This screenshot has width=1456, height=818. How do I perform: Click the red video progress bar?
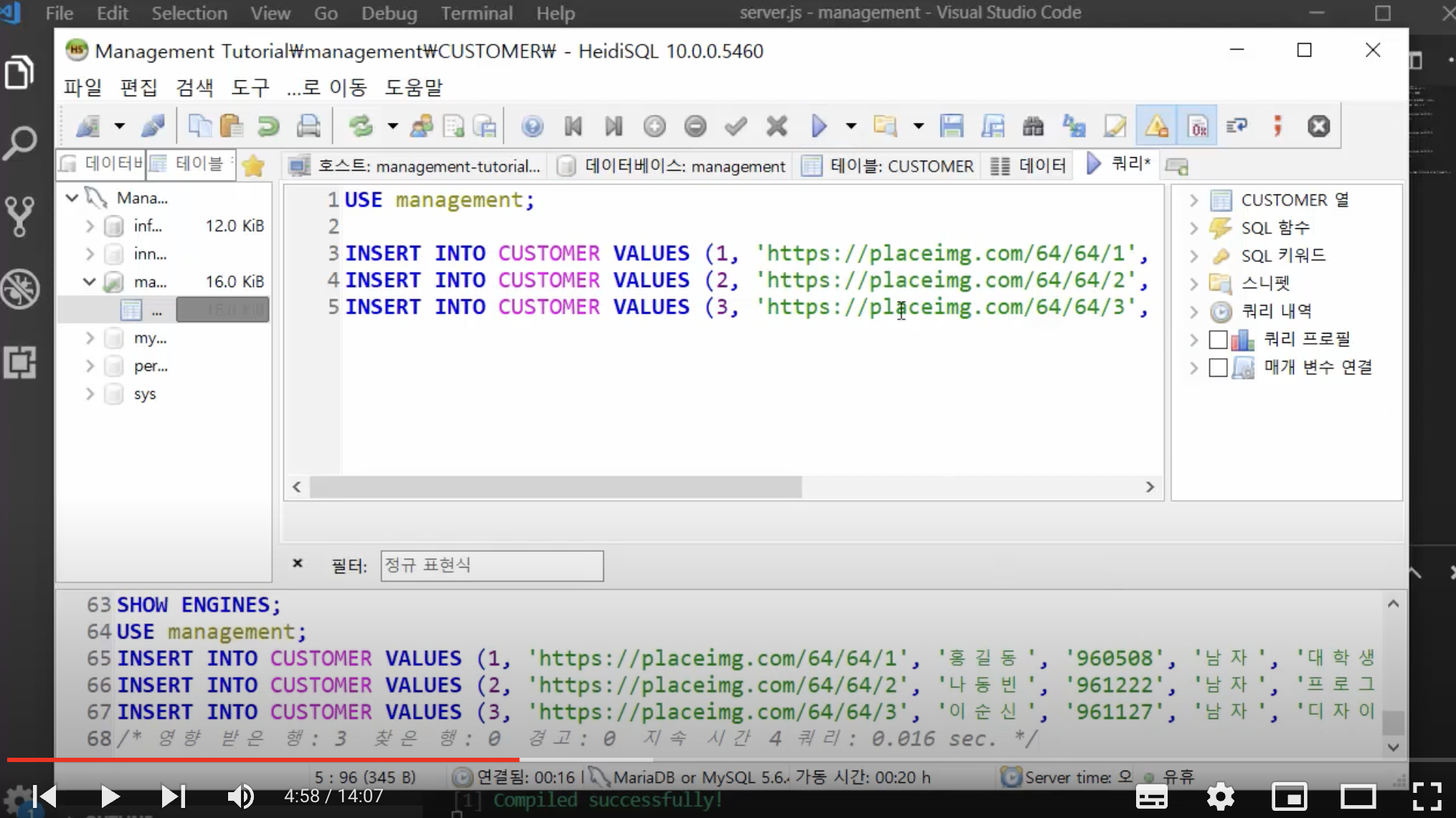[287, 758]
